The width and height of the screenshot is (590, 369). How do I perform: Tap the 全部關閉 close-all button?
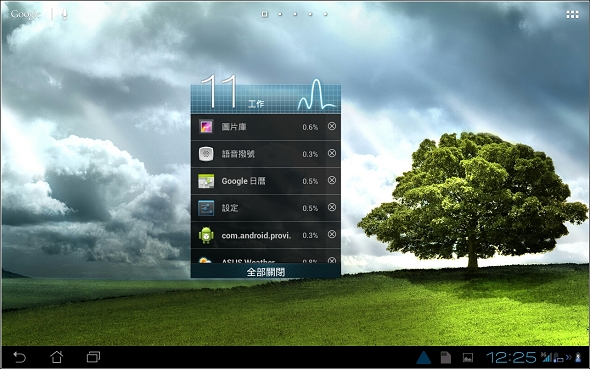click(266, 272)
